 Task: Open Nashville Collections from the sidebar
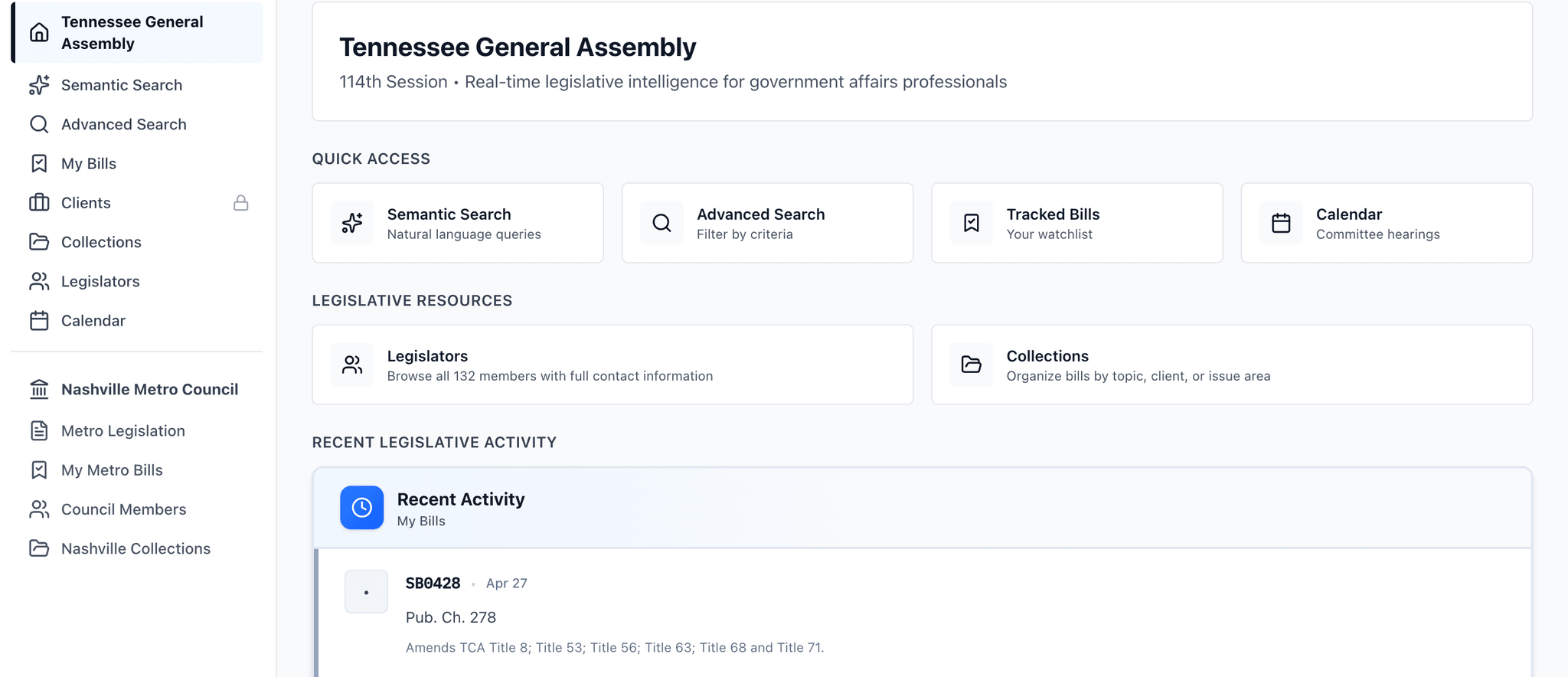(x=136, y=548)
